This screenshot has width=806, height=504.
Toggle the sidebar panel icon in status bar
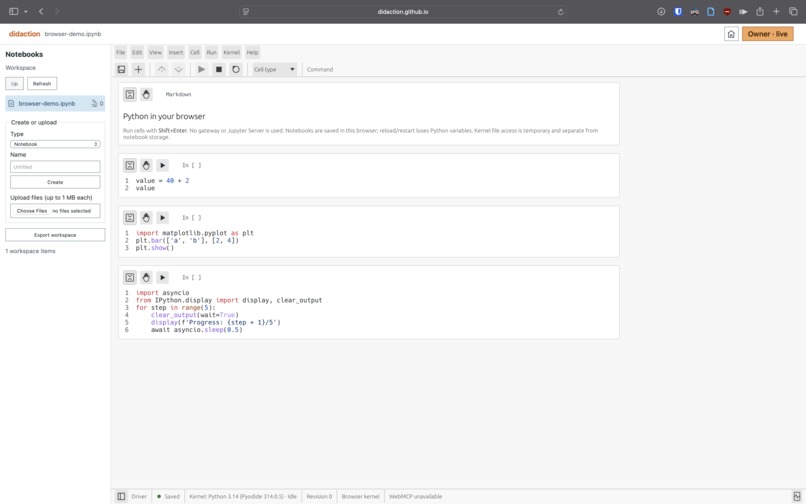(x=121, y=496)
